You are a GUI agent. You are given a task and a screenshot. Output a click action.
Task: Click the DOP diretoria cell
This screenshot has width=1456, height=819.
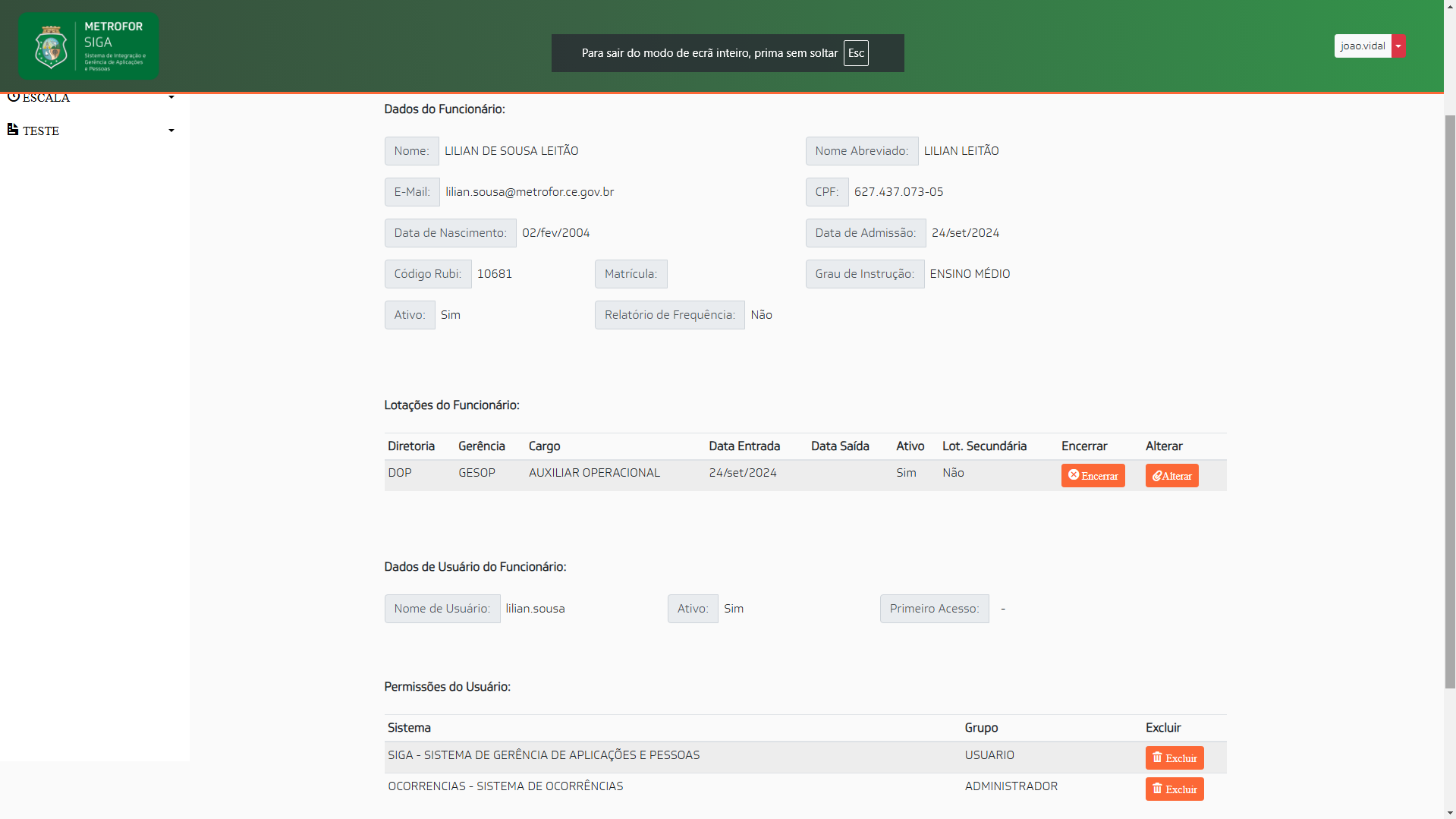point(400,473)
